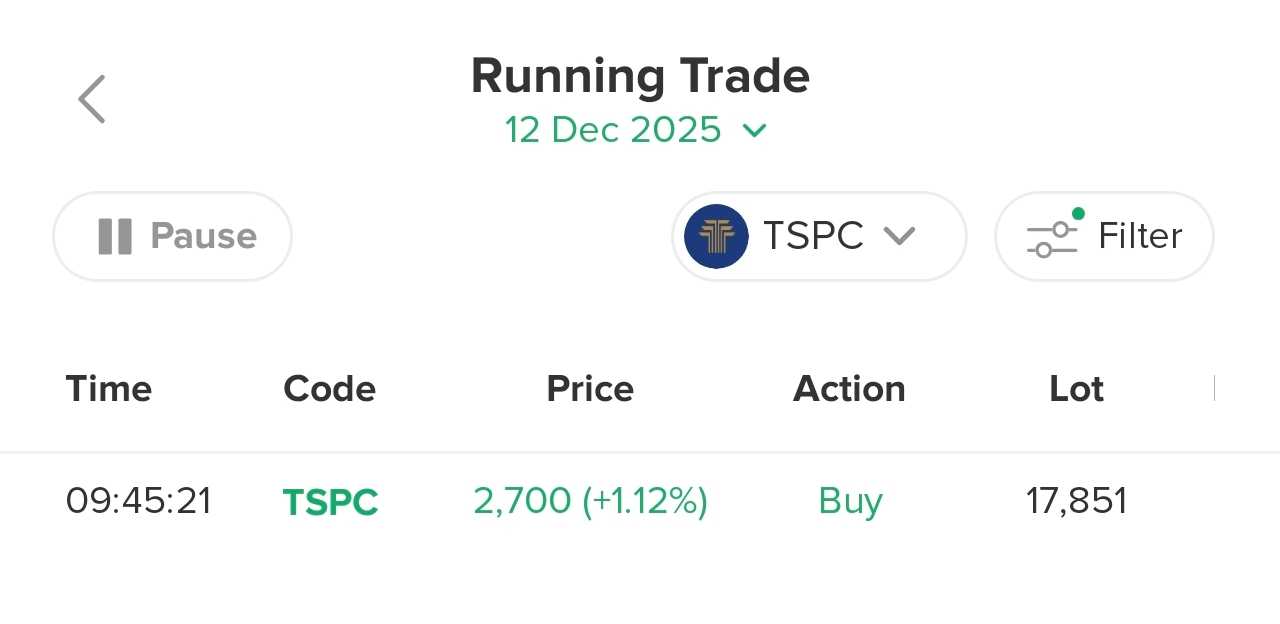Image resolution: width=1280 pixels, height=624 pixels.
Task: Tap the Filter sliders icon
Action: (x=1051, y=239)
